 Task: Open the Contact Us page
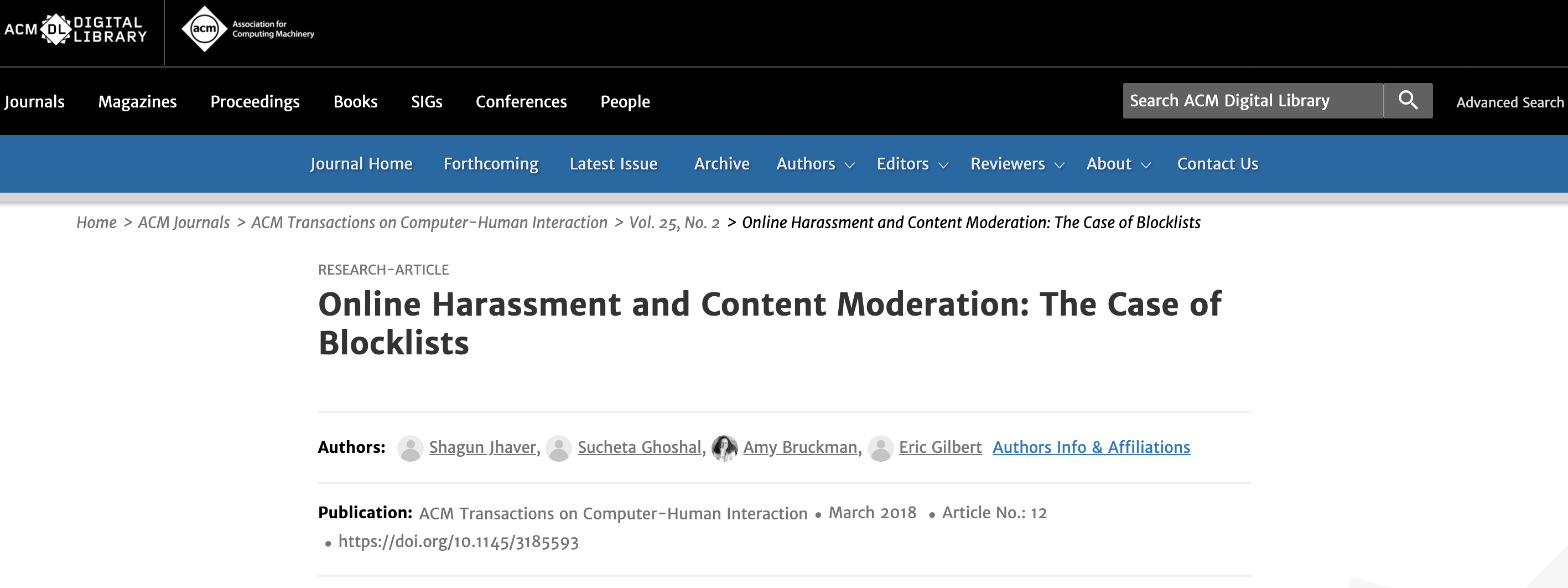(1217, 163)
